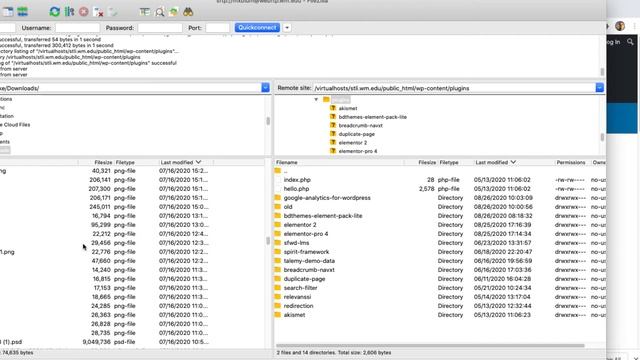Image resolution: width=640 pixels, height=360 pixels.
Task: Open the local site path dropdown
Action: pyautogui.click(x=265, y=88)
